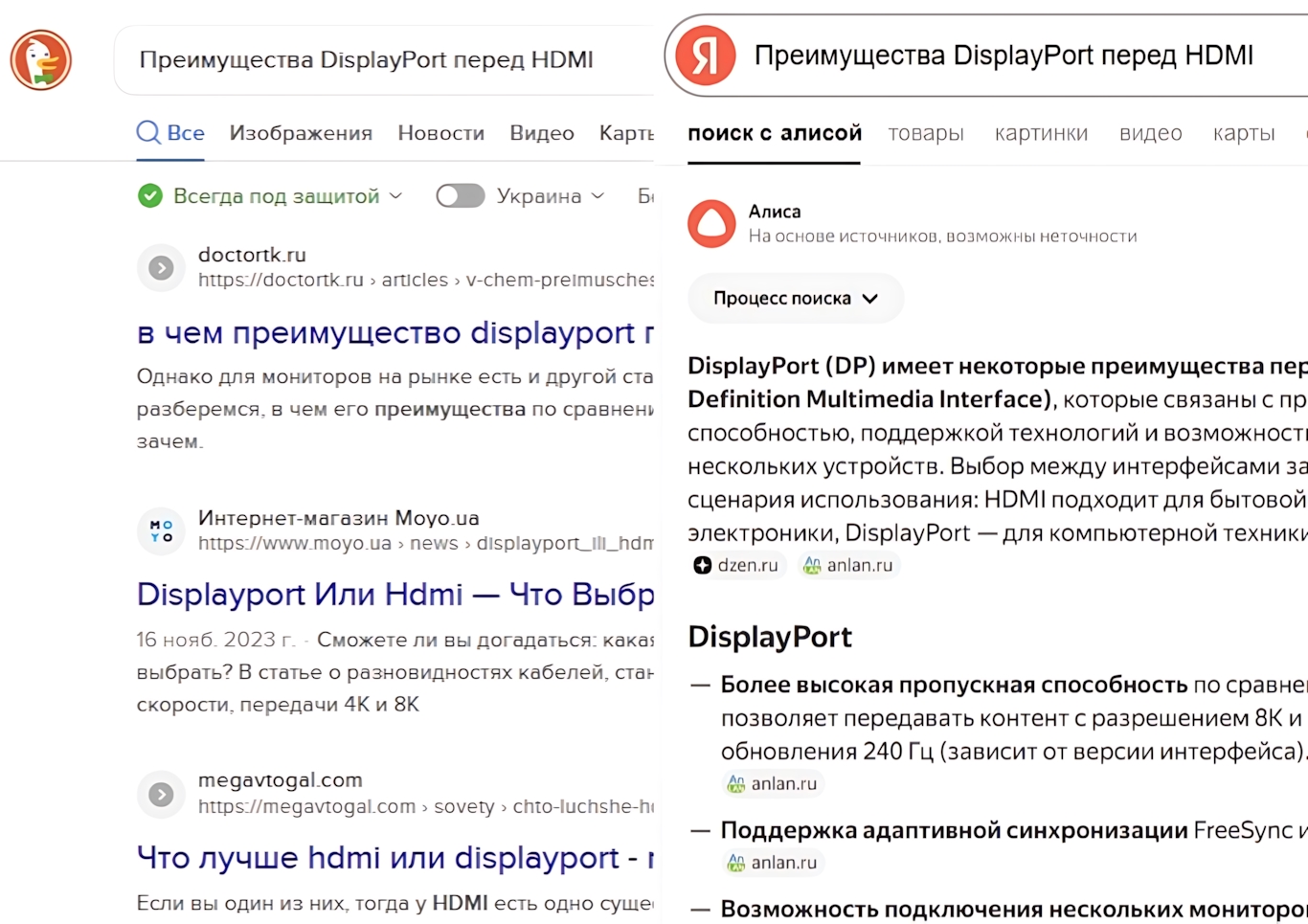Viewport: 1308px width, 924px height.
Task: Open the Displayport Или Hdmi result link
Action: (395, 595)
